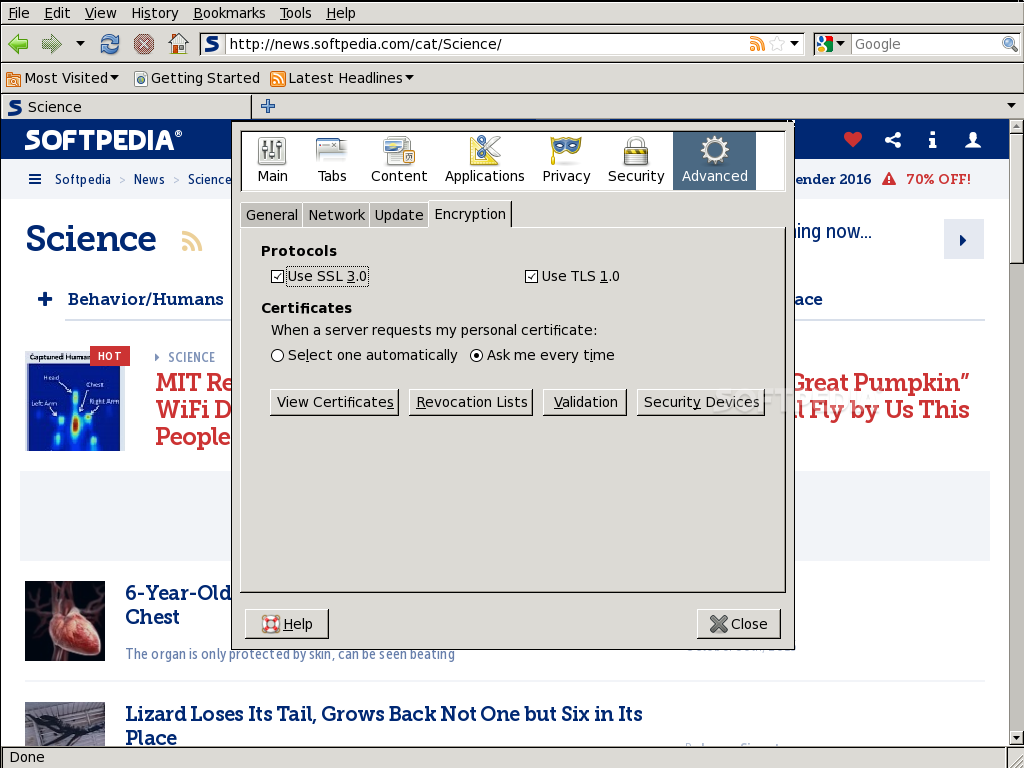The width and height of the screenshot is (1024, 768).
Task: Click the Validation button
Action: point(585,402)
